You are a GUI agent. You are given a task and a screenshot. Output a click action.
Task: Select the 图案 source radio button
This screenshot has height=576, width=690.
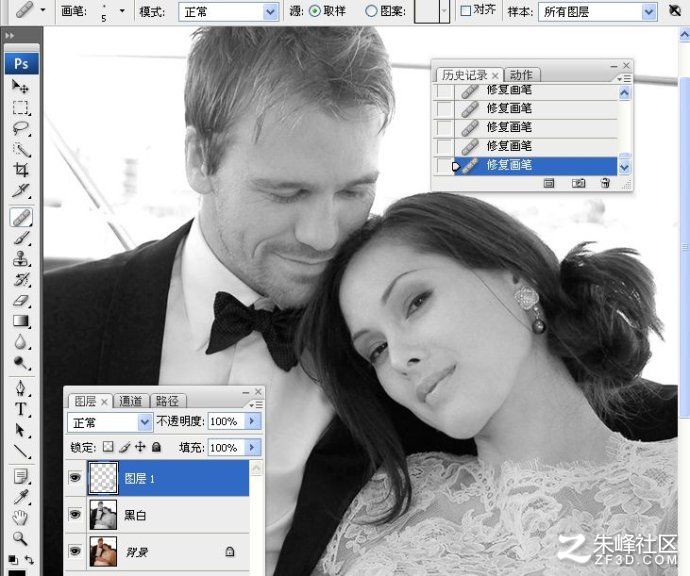point(371,11)
